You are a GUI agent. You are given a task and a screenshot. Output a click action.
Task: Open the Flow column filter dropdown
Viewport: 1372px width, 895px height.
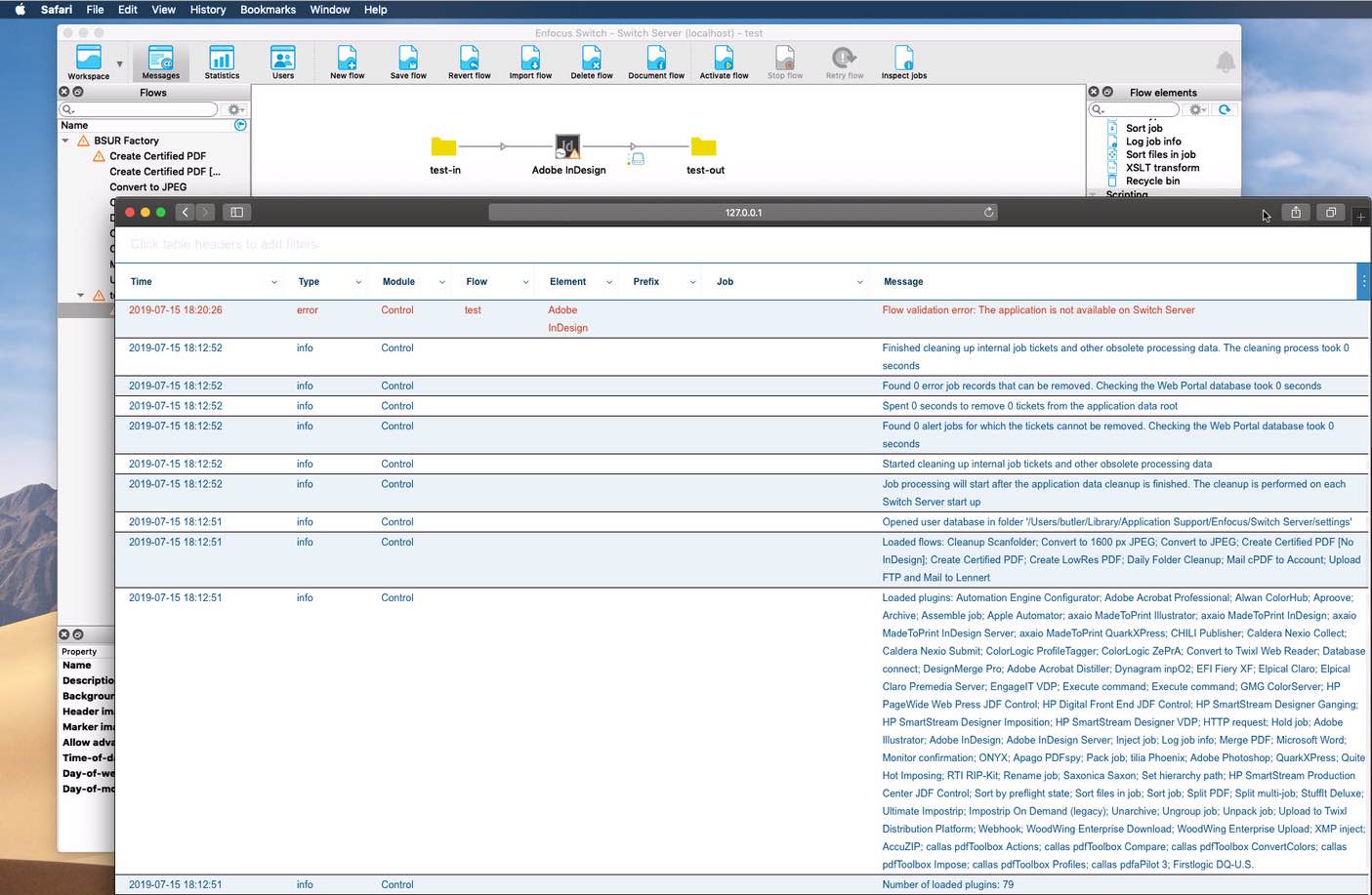(x=525, y=282)
